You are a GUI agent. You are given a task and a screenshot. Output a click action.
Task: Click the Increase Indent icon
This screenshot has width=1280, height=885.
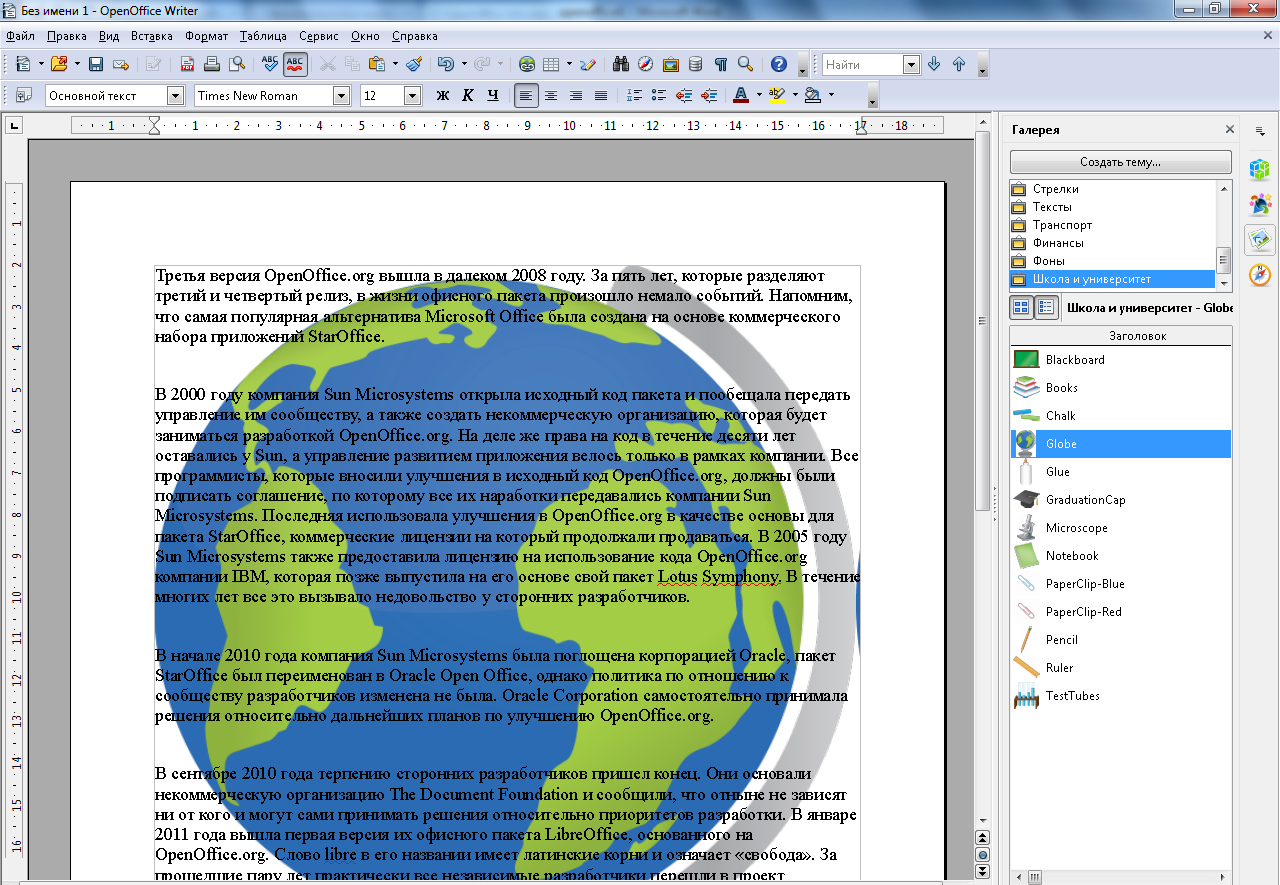tap(709, 96)
